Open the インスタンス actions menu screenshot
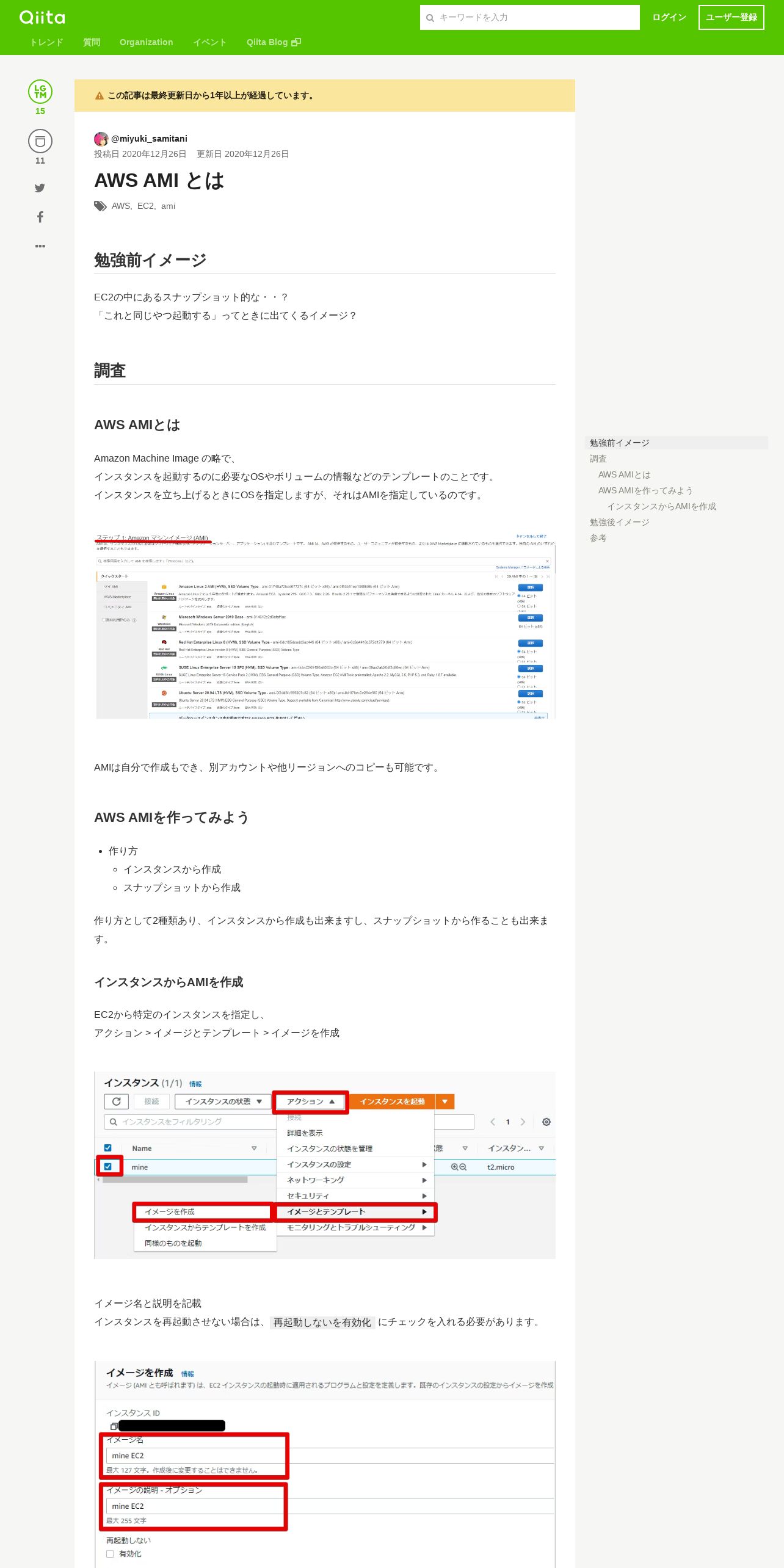 coord(325,1164)
